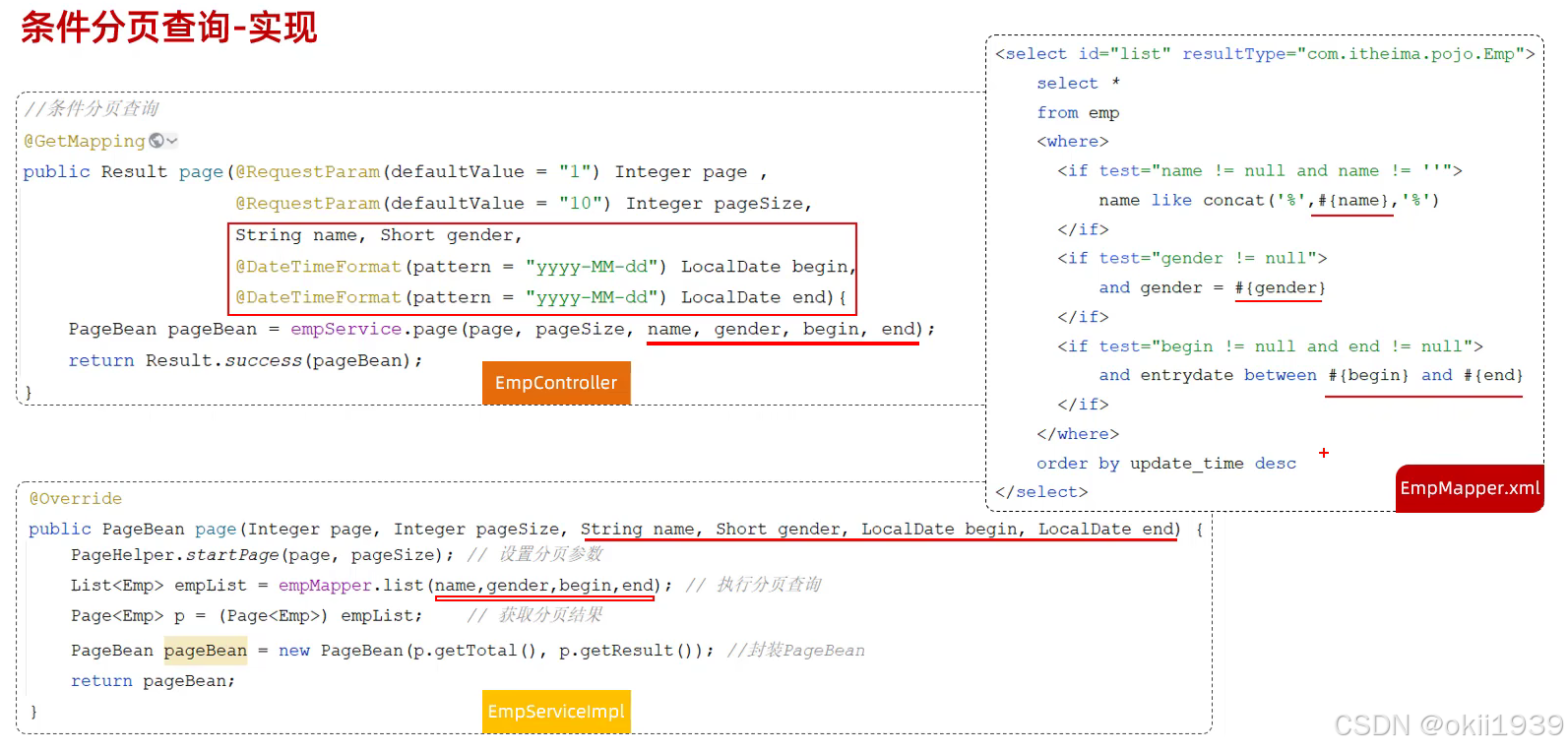1568x752 pixels.
Task: Click the text 'Integer pageSize,' in EmpController
Action: pyautogui.click(x=719, y=204)
